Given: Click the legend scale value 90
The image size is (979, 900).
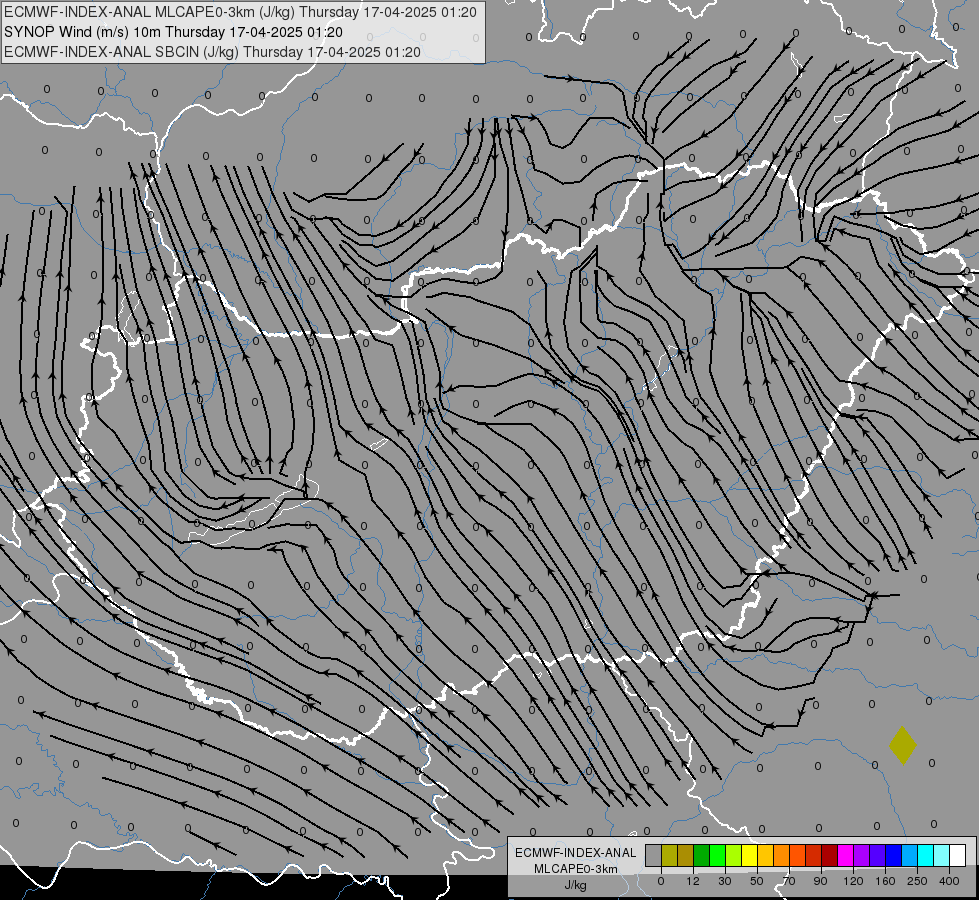Looking at the screenshot, I should (x=820, y=881).
